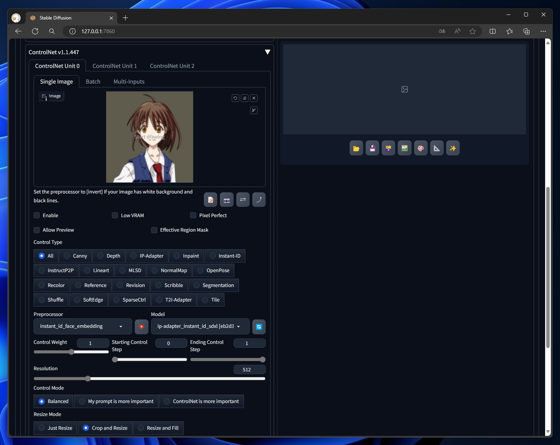Click the mirror webcam swap icon
Screen dimensions: 560x445
click(x=243, y=200)
